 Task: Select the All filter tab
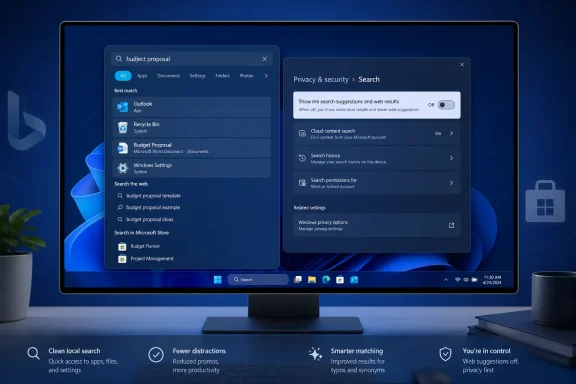[x=123, y=76]
